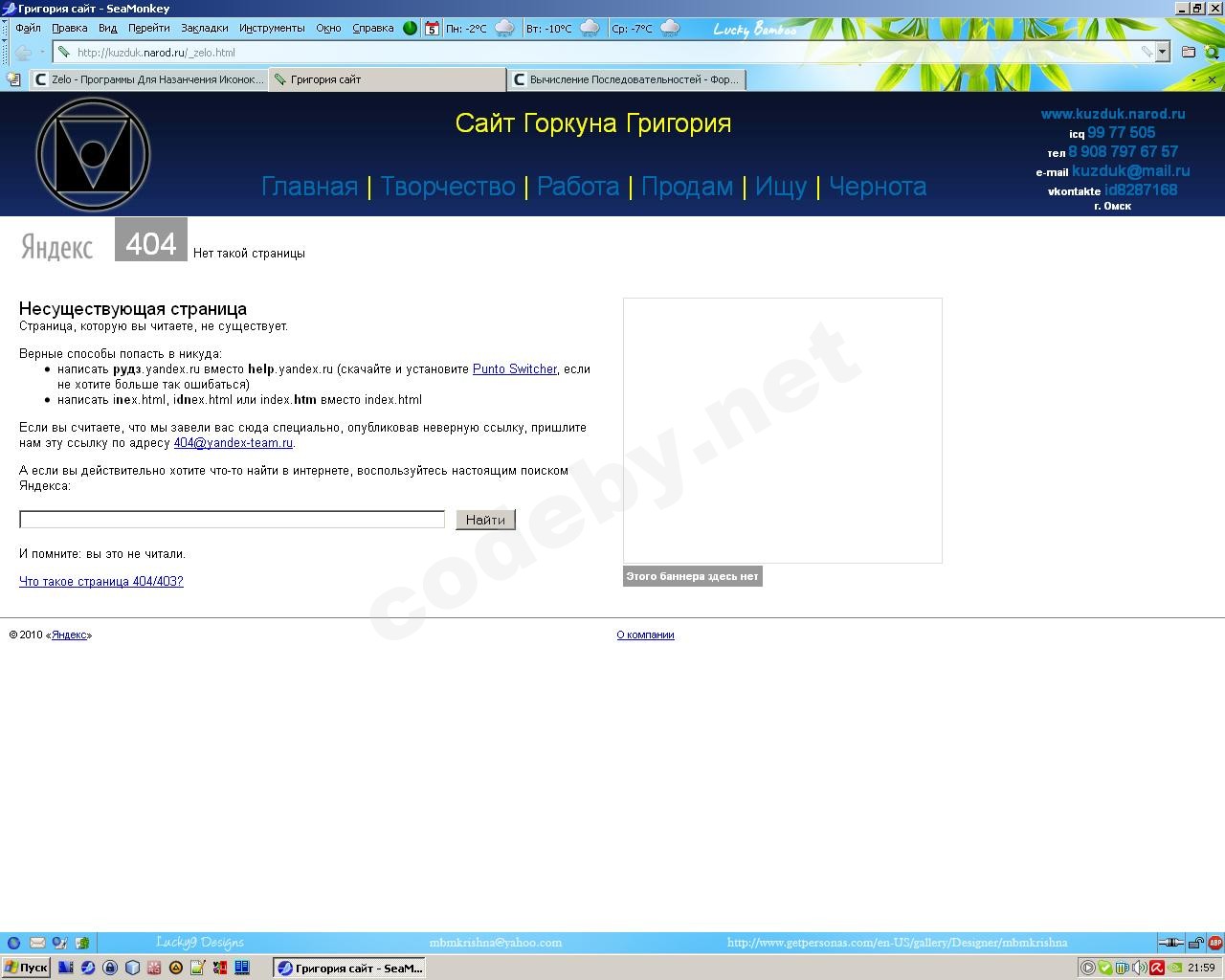Open the Пуск start button
The width and height of the screenshot is (1225, 980).
click(x=26, y=968)
